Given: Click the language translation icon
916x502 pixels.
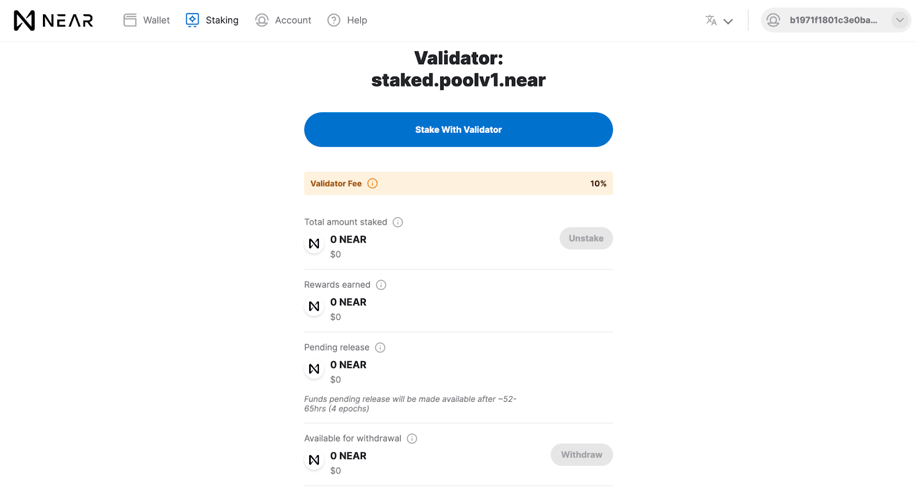Looking at the screenshot, I should click(x=711, y=20).
